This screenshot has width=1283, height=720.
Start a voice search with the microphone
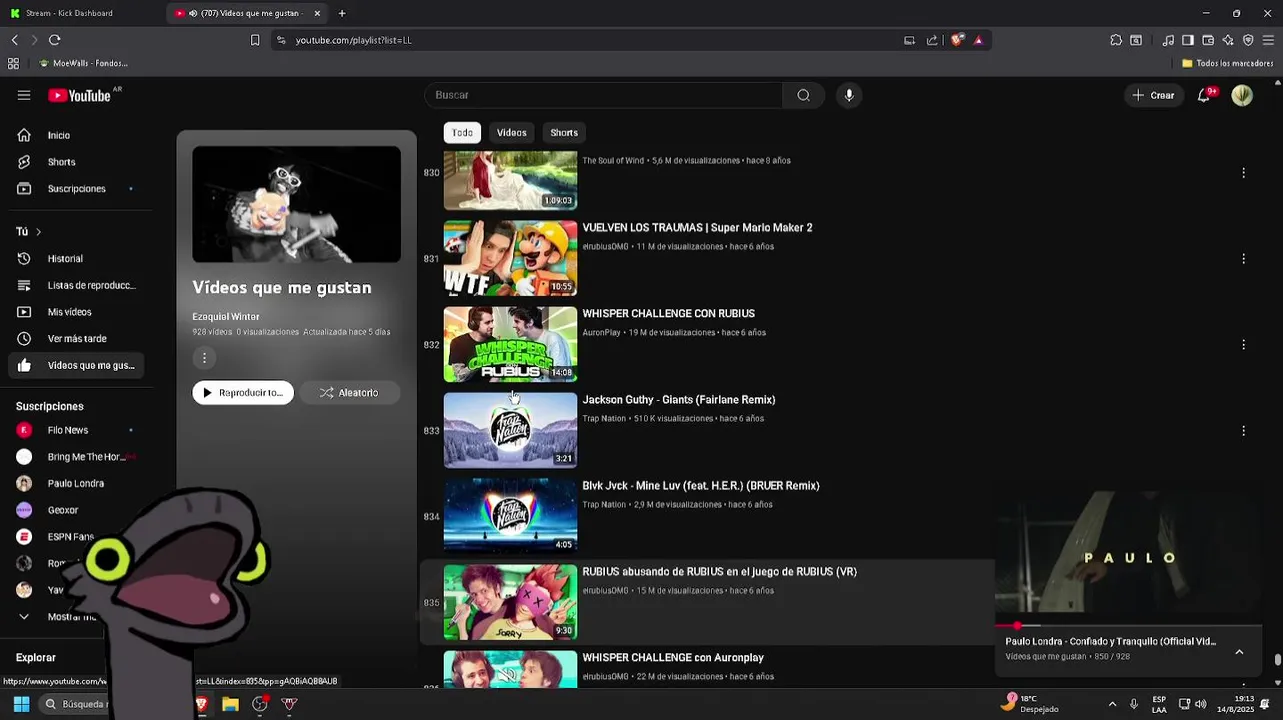(849, 95)
